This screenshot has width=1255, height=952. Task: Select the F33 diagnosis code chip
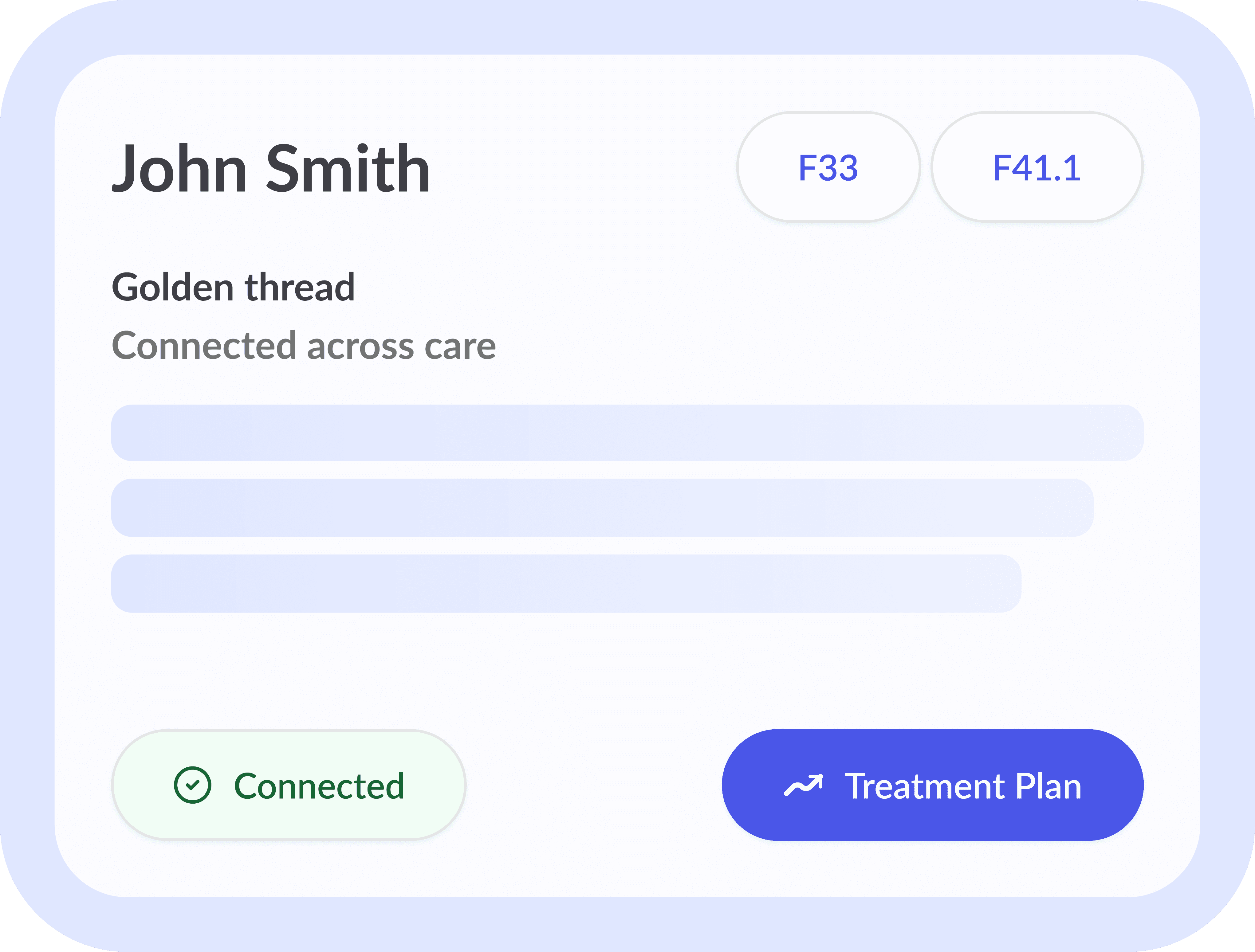(828, 167)
